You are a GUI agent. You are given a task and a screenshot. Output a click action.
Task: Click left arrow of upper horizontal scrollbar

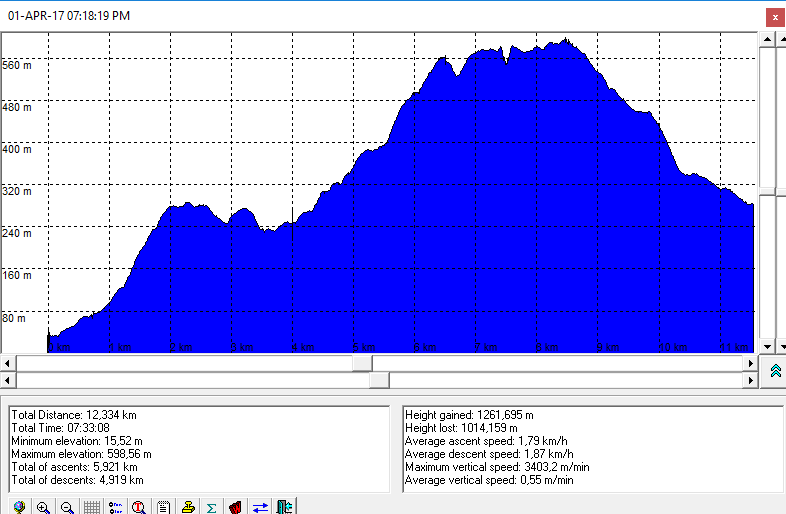pyautogui.click(x=7, y=362)
